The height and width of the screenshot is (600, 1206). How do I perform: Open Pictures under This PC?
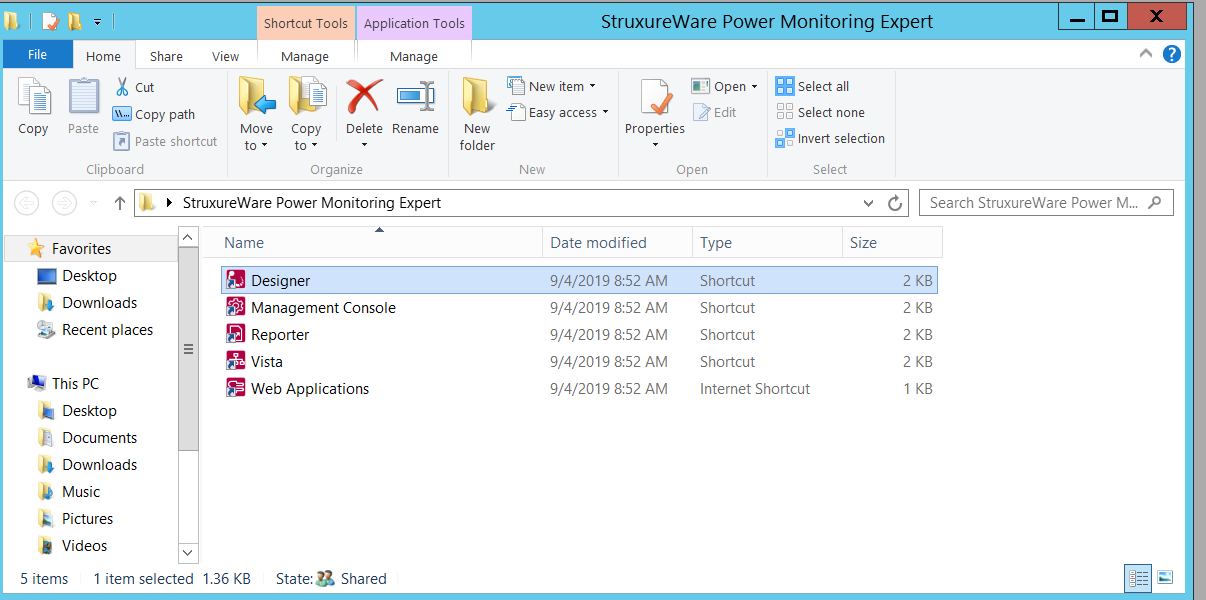(88, 519)
